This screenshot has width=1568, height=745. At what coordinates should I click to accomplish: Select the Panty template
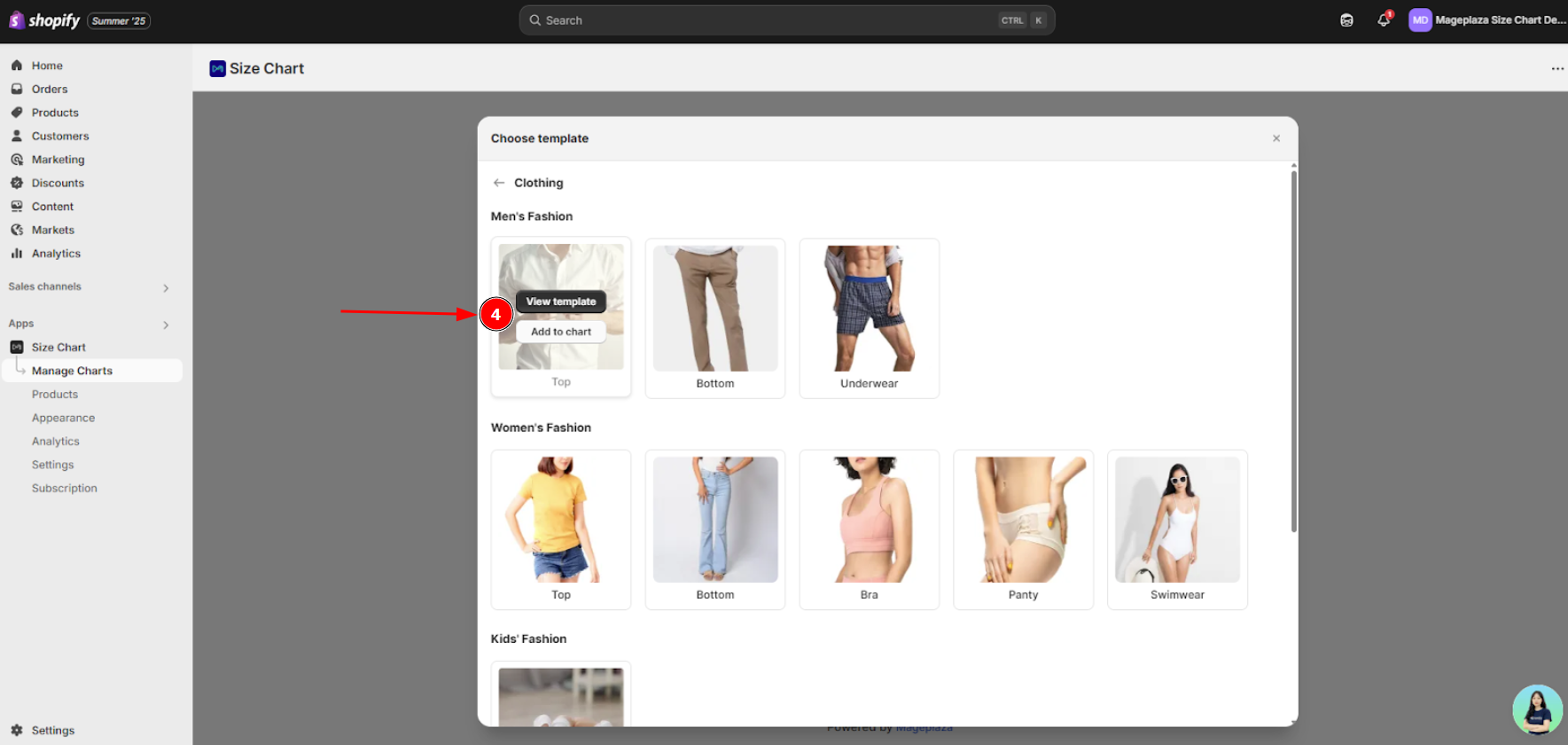click(1024, 529)
